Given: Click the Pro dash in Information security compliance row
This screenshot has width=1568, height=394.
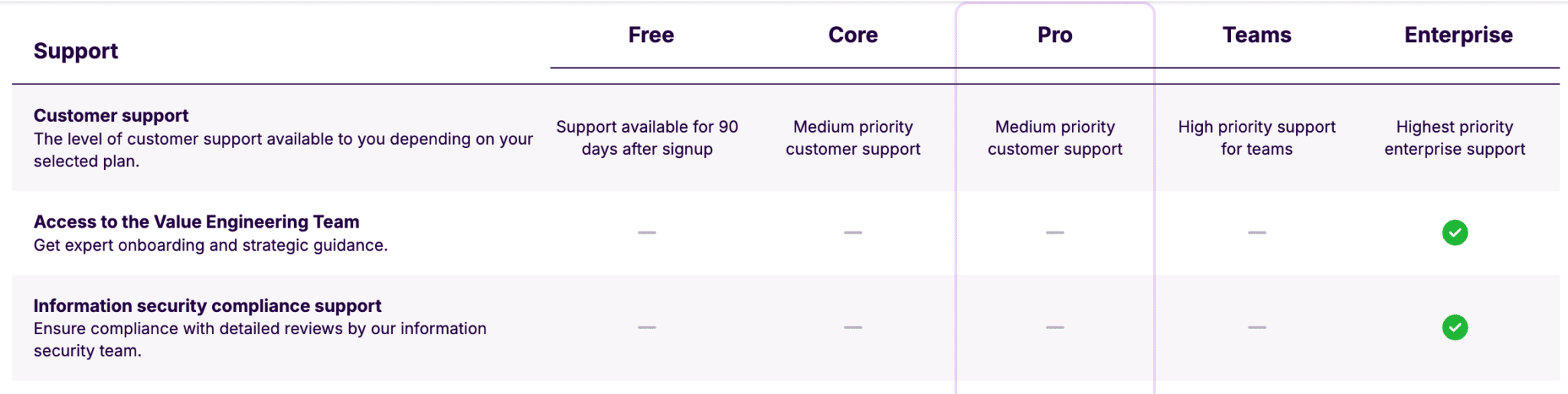Looking at the screenshot, I should (1055, 327).
